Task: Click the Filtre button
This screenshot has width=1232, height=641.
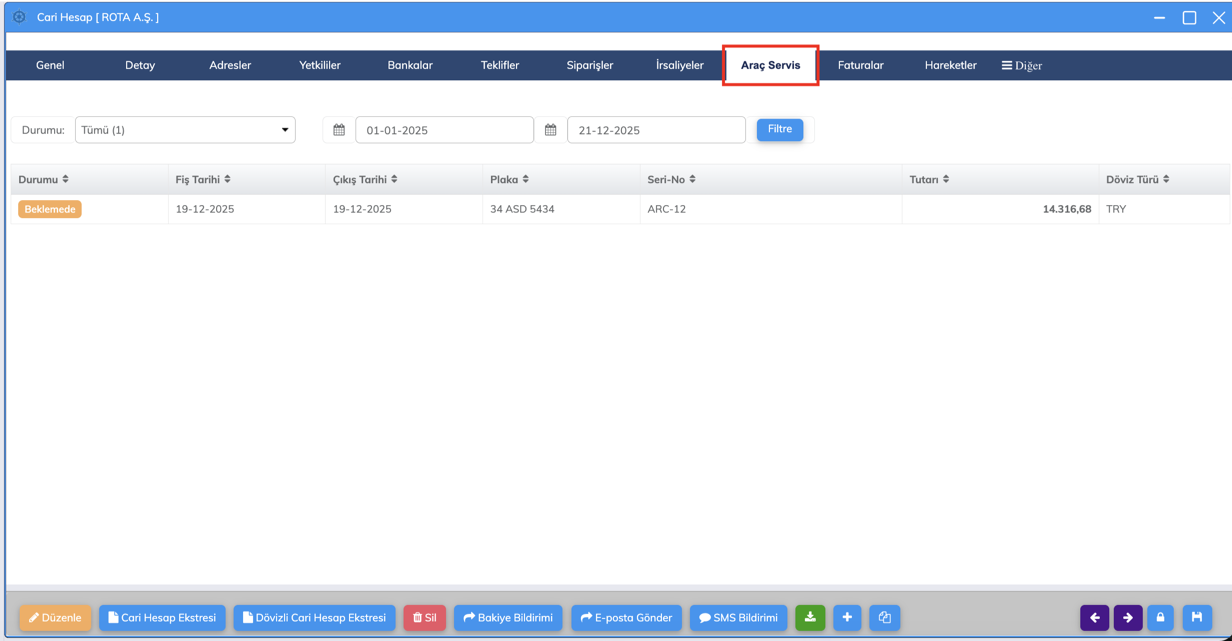Action: (x=780, y=129)
